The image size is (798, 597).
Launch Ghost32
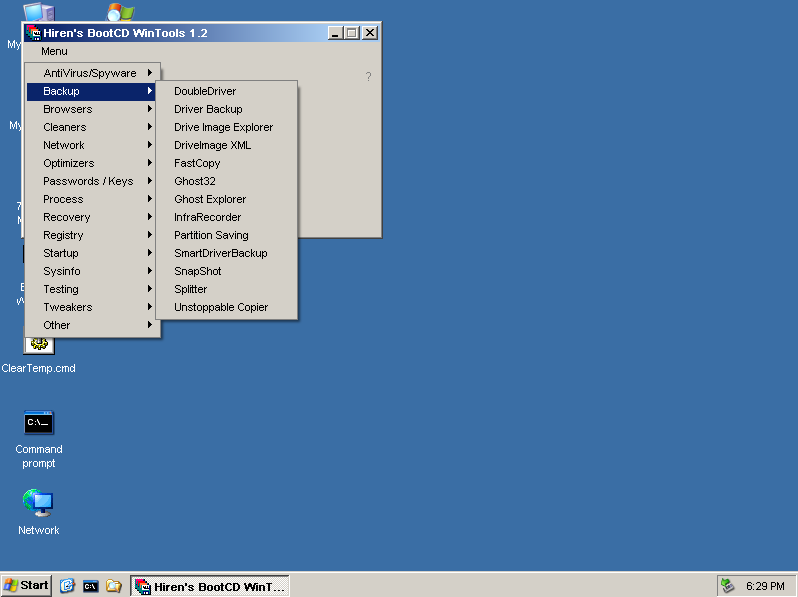227,181
